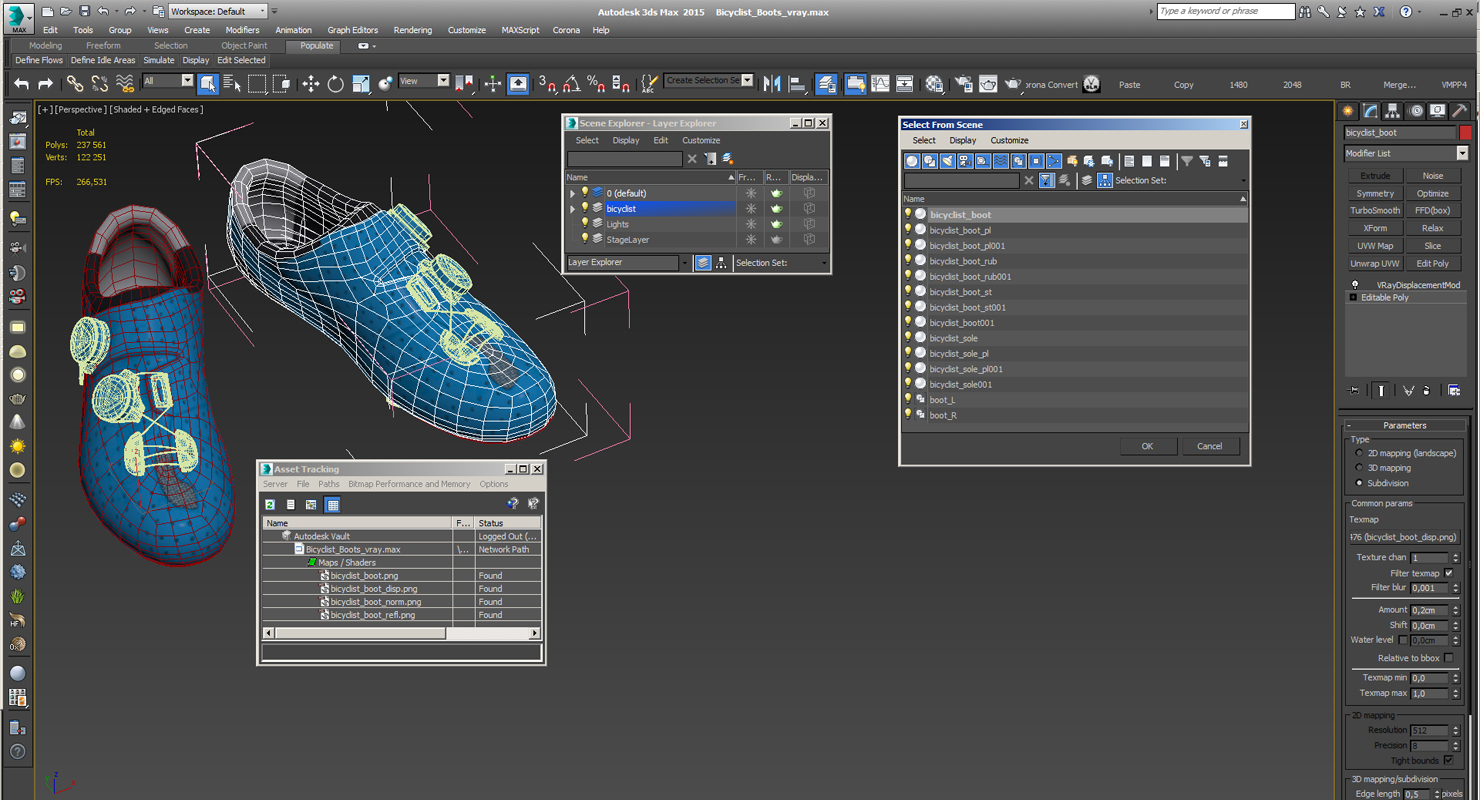
Task: Click Define Flows button
Action: (39, 60)
